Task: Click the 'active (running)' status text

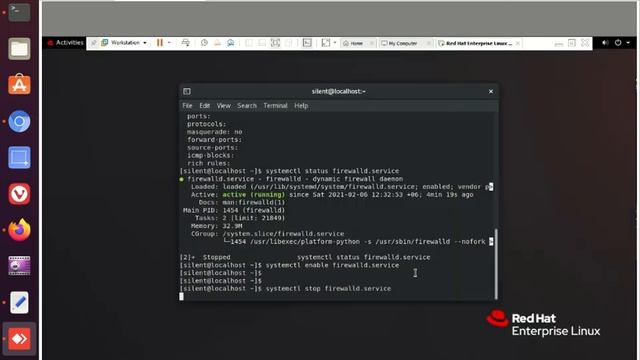Action: click(x=253, y=195)
